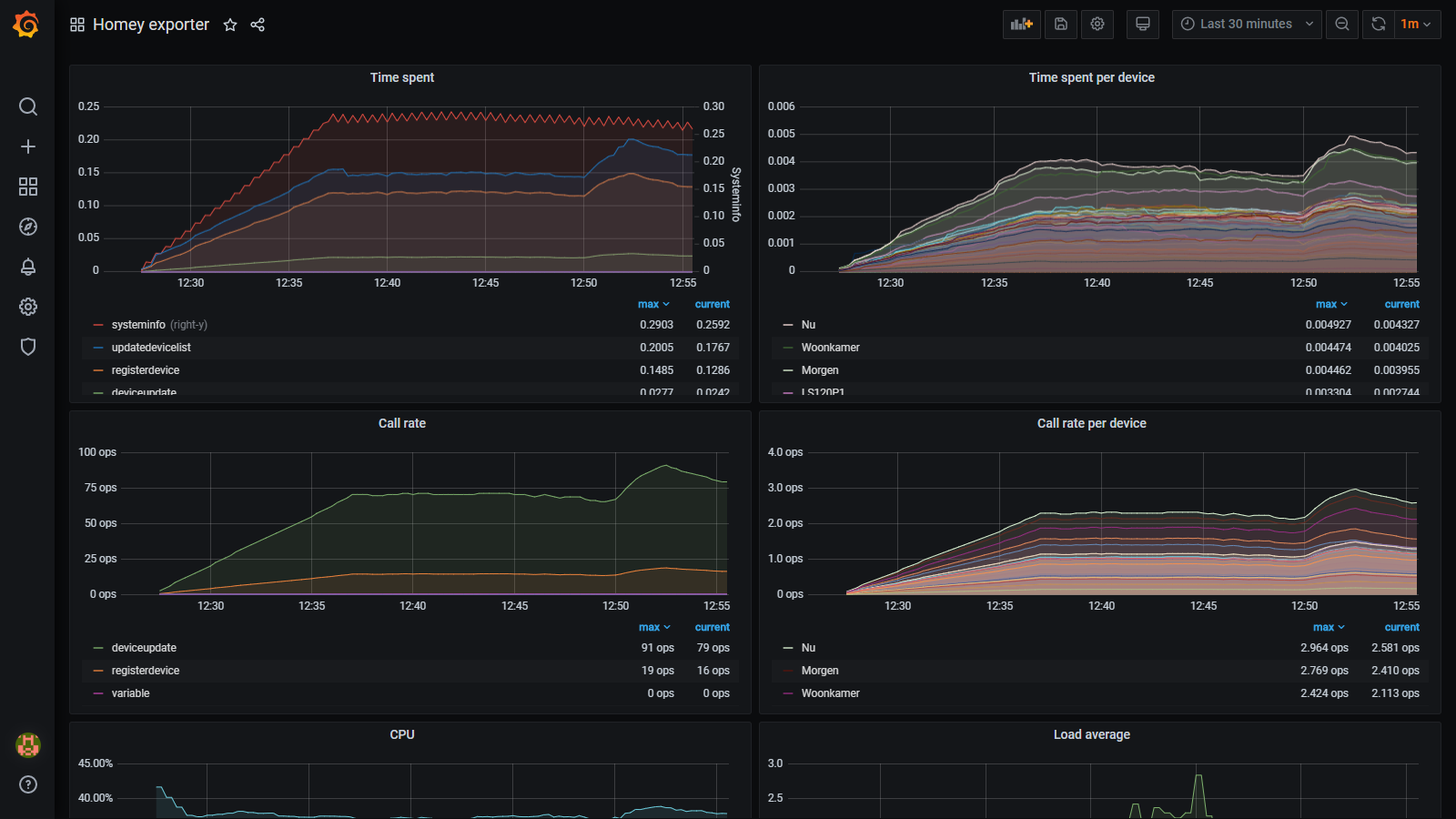1456x819 pixels.
Task: Sort Time spent per device legend by max
Action: point(1331,304)
